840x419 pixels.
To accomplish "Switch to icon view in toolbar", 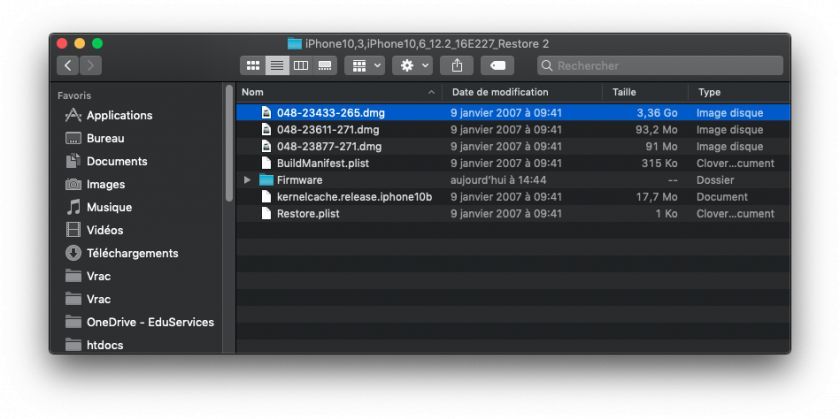I will (x=253, y=65).
